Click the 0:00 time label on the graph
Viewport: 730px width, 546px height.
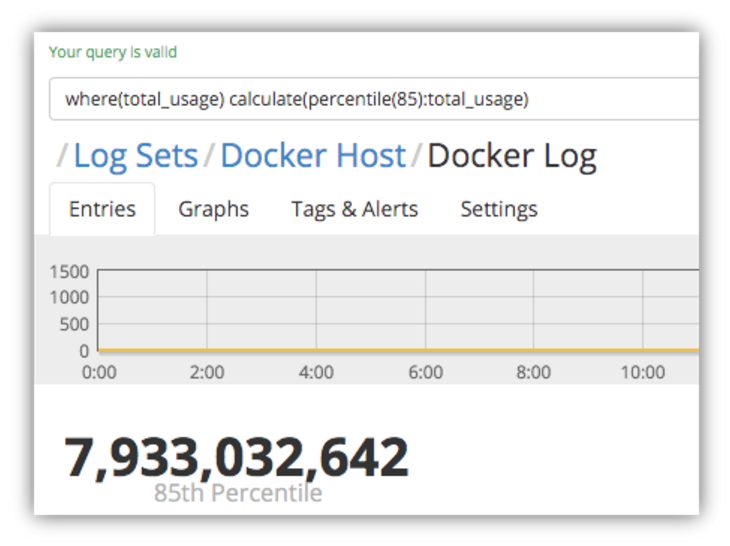click(98, 372)
